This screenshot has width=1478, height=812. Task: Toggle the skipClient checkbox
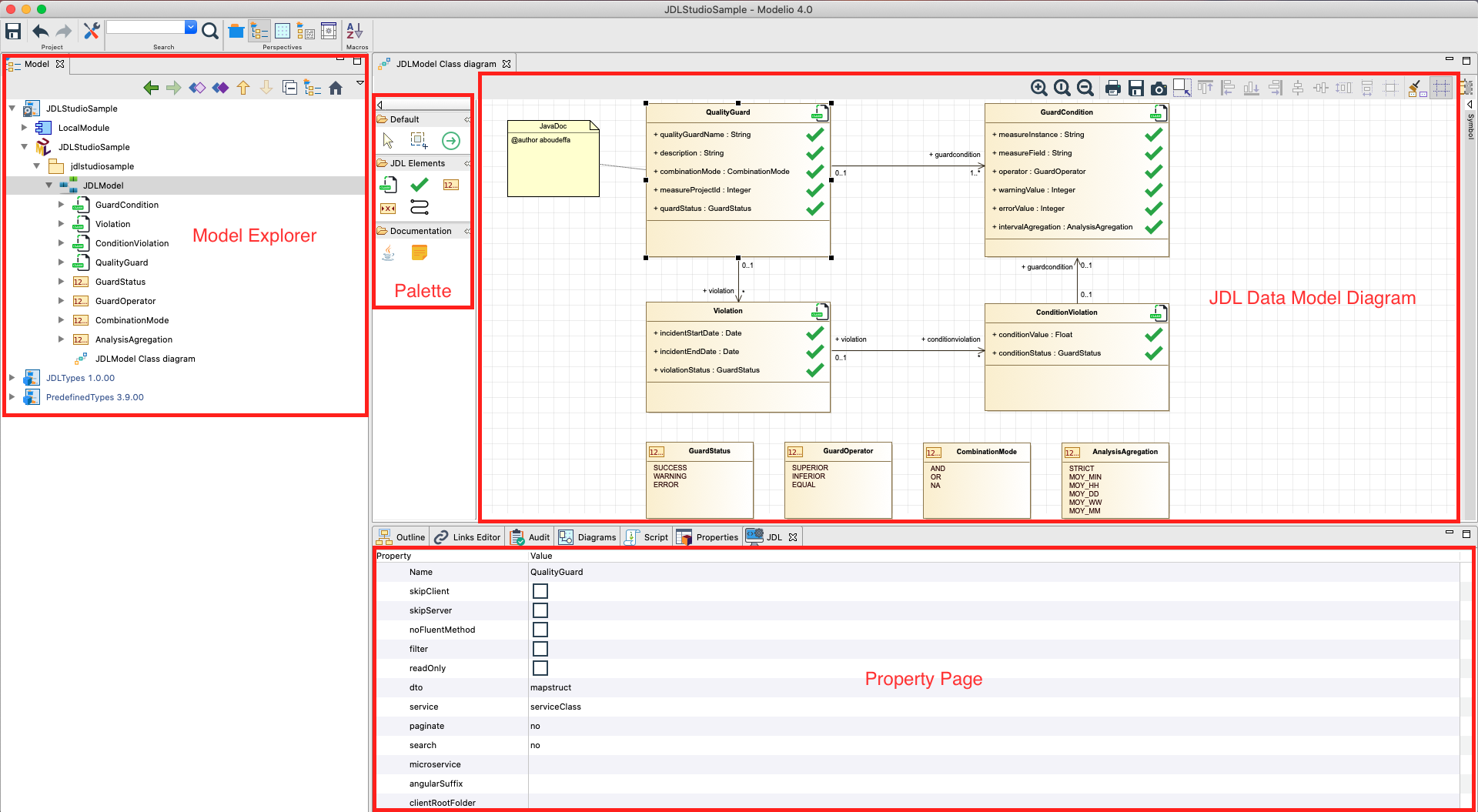point(540,591)
